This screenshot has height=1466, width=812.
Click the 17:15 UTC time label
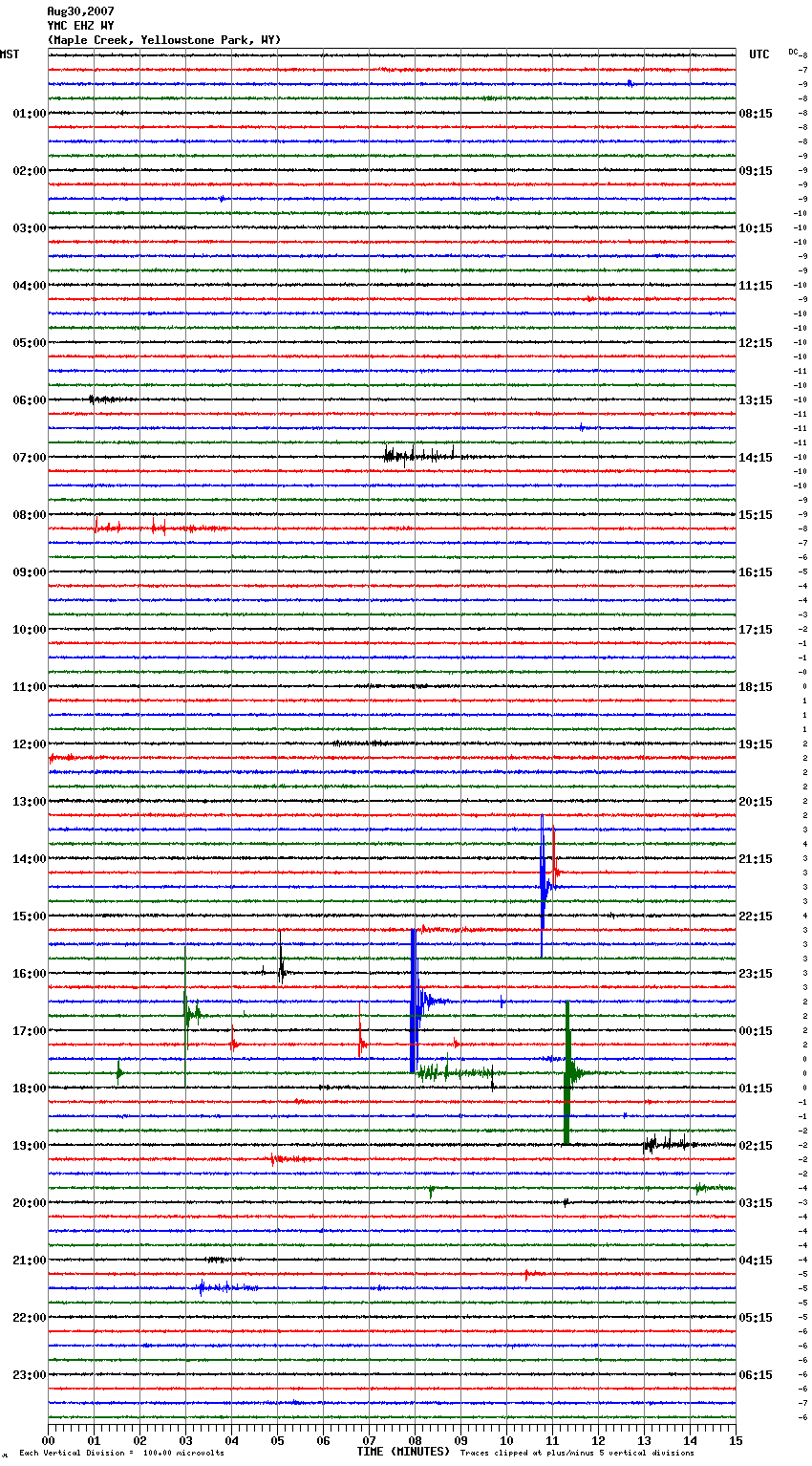point(756,630)
